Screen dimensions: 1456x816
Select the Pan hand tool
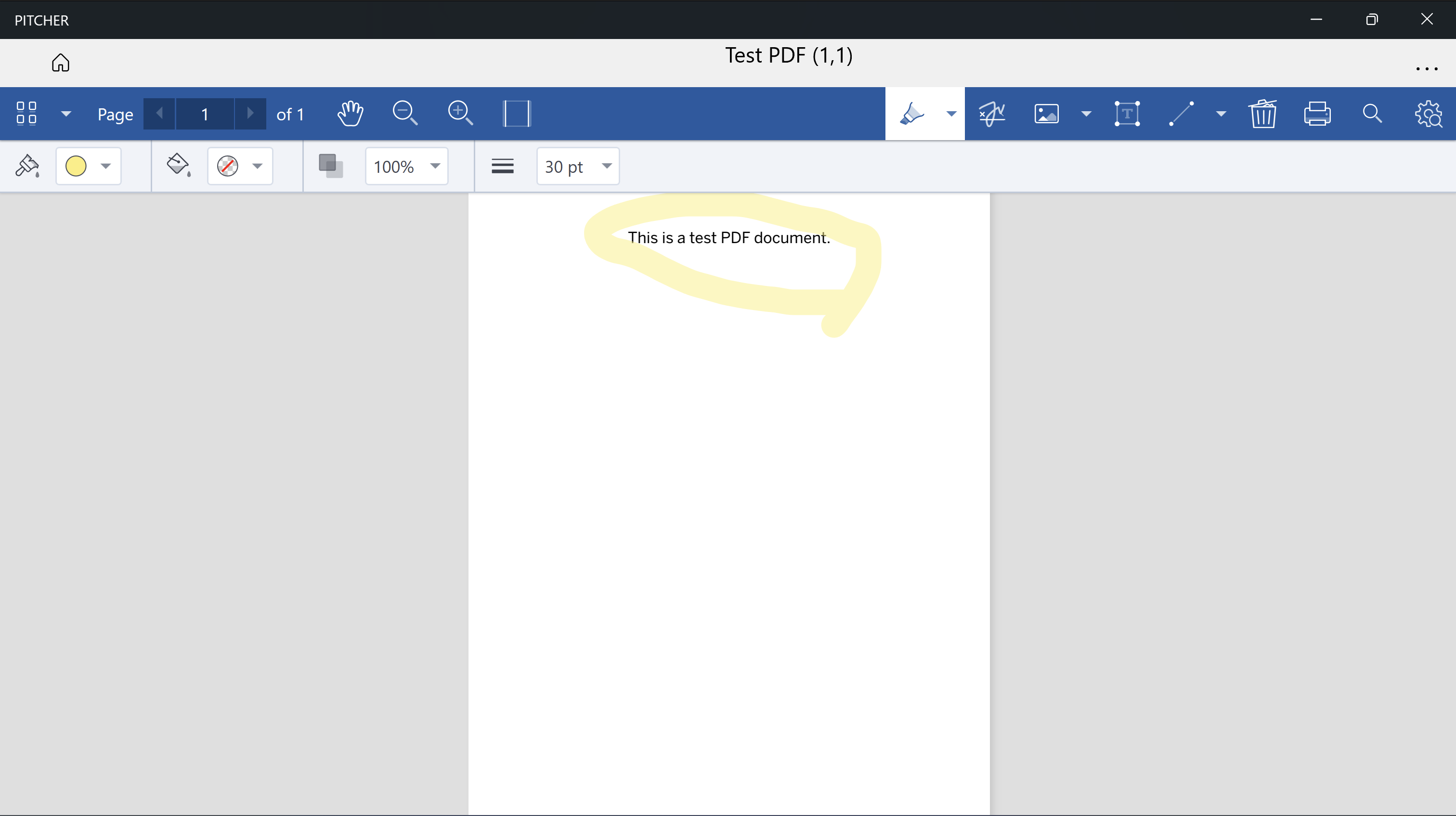pos(351,114)
